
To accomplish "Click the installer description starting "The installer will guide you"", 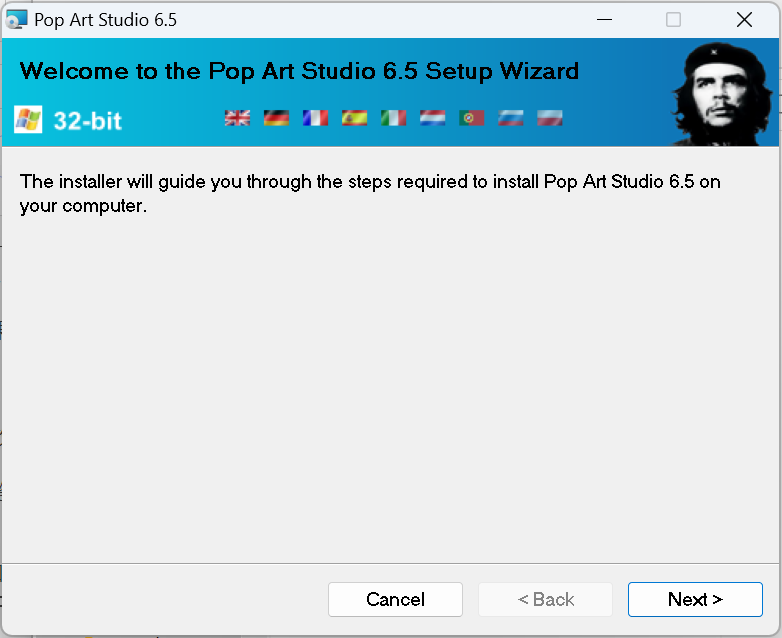I will pyautogui.click(x=370, y=194).
